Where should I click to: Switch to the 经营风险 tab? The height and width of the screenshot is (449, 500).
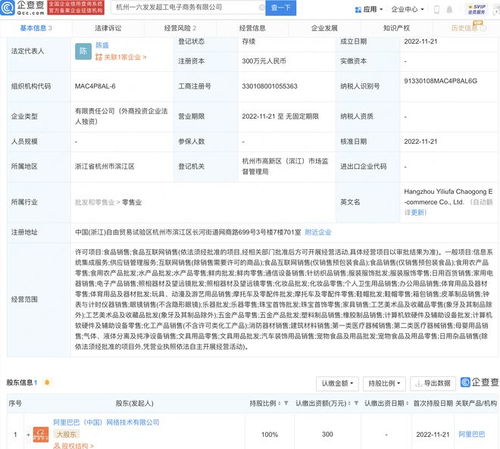180,28
